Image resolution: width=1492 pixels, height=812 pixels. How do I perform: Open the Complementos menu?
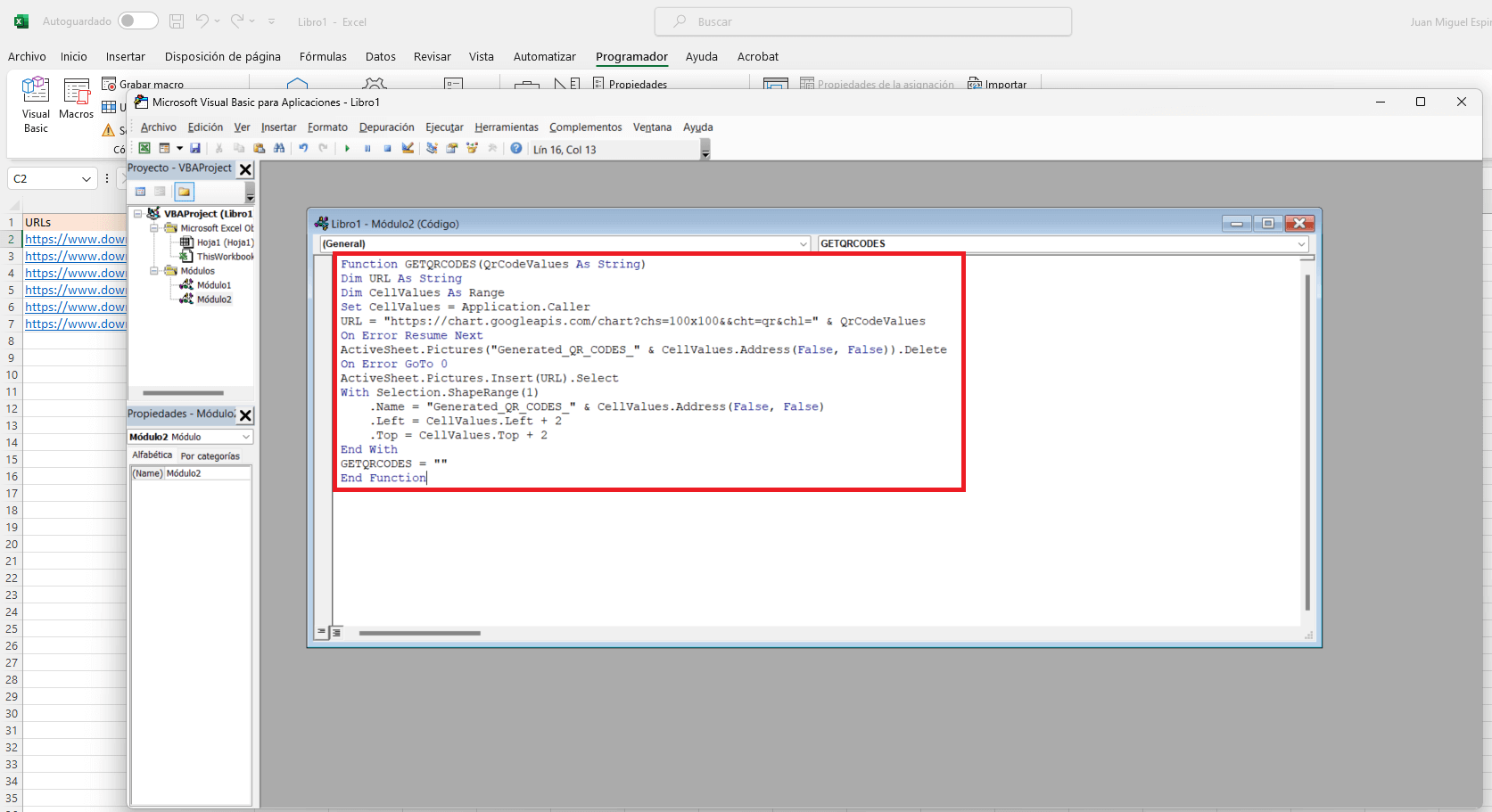pyautogui.click(x=586, y=127)
